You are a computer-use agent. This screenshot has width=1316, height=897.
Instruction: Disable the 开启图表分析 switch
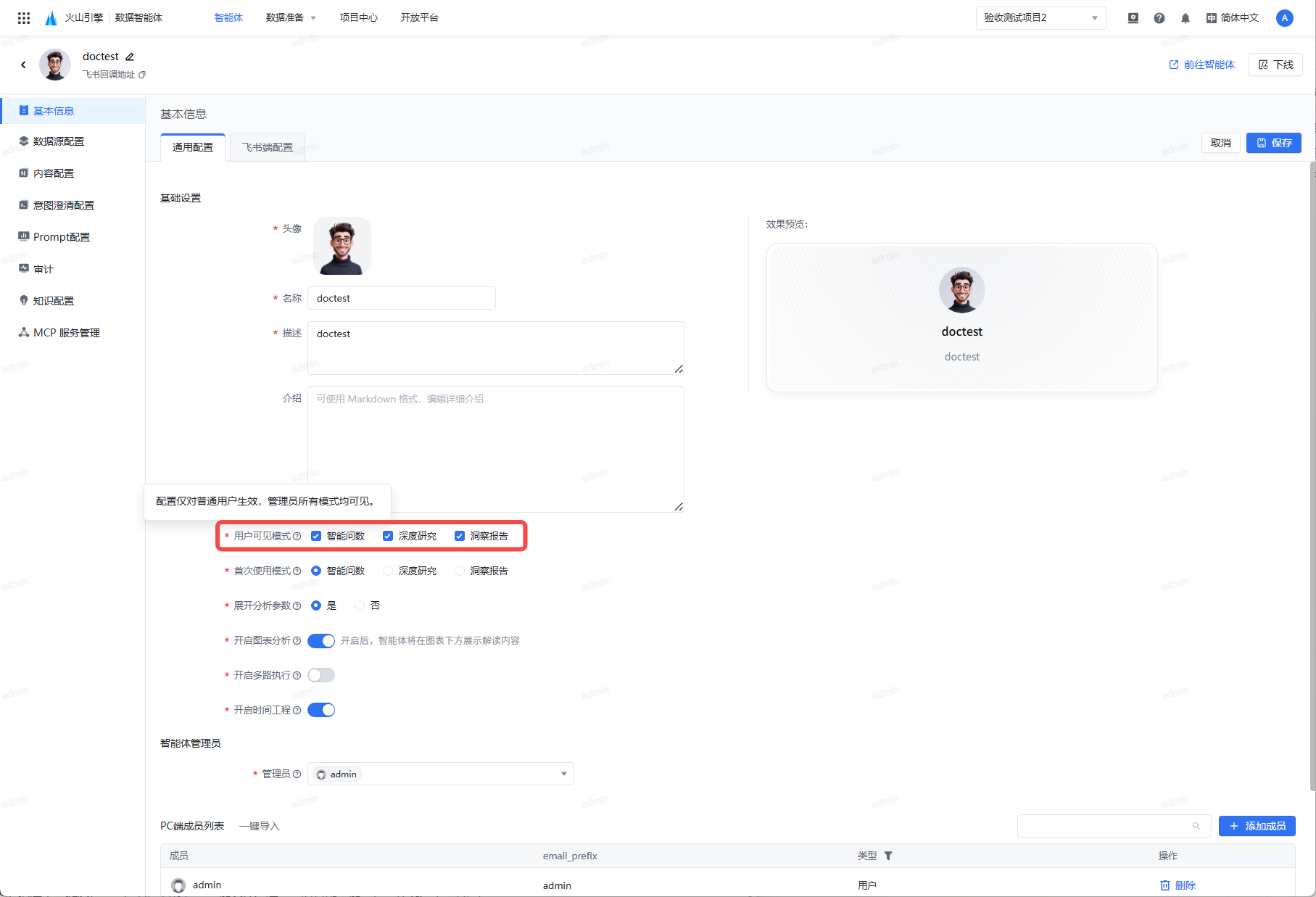(321, 640)
